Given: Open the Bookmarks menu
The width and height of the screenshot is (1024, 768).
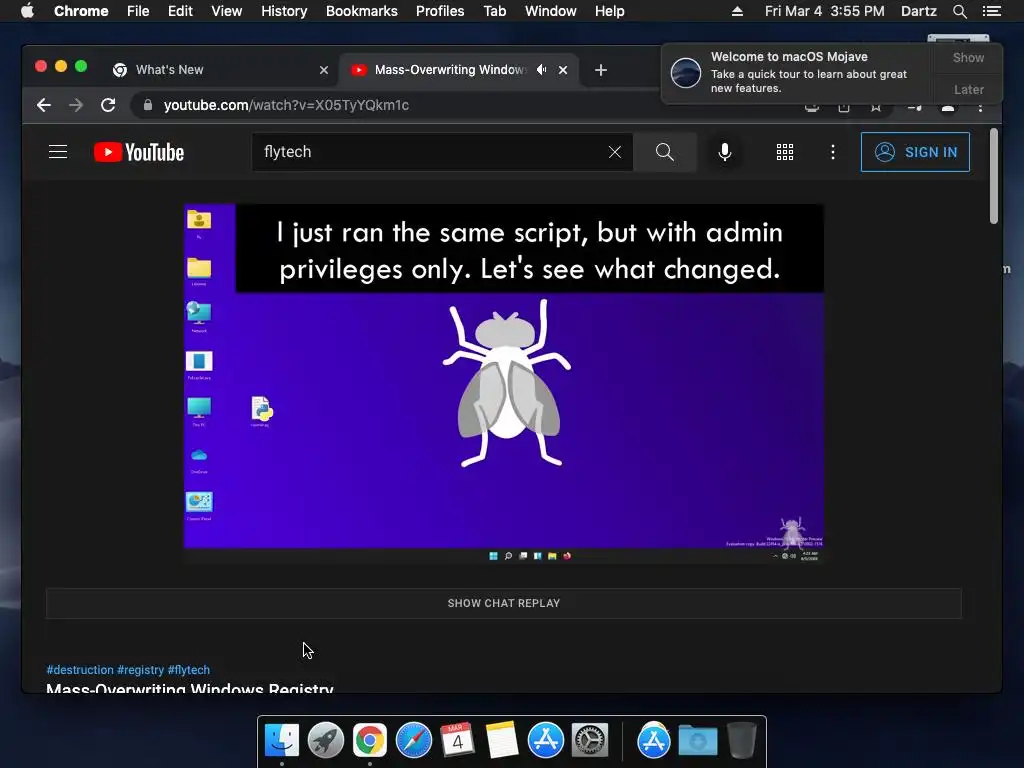Looking at the screenshot, I should (362, 11).
